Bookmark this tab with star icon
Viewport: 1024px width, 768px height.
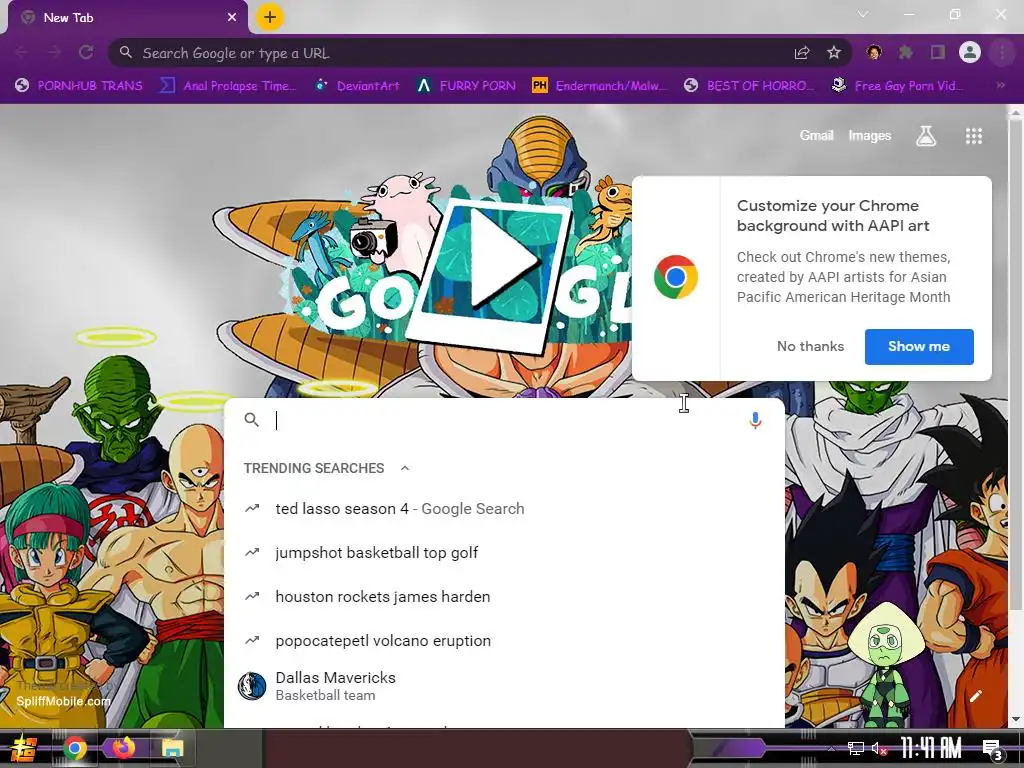pyautogui.click(x=834, y=53)
